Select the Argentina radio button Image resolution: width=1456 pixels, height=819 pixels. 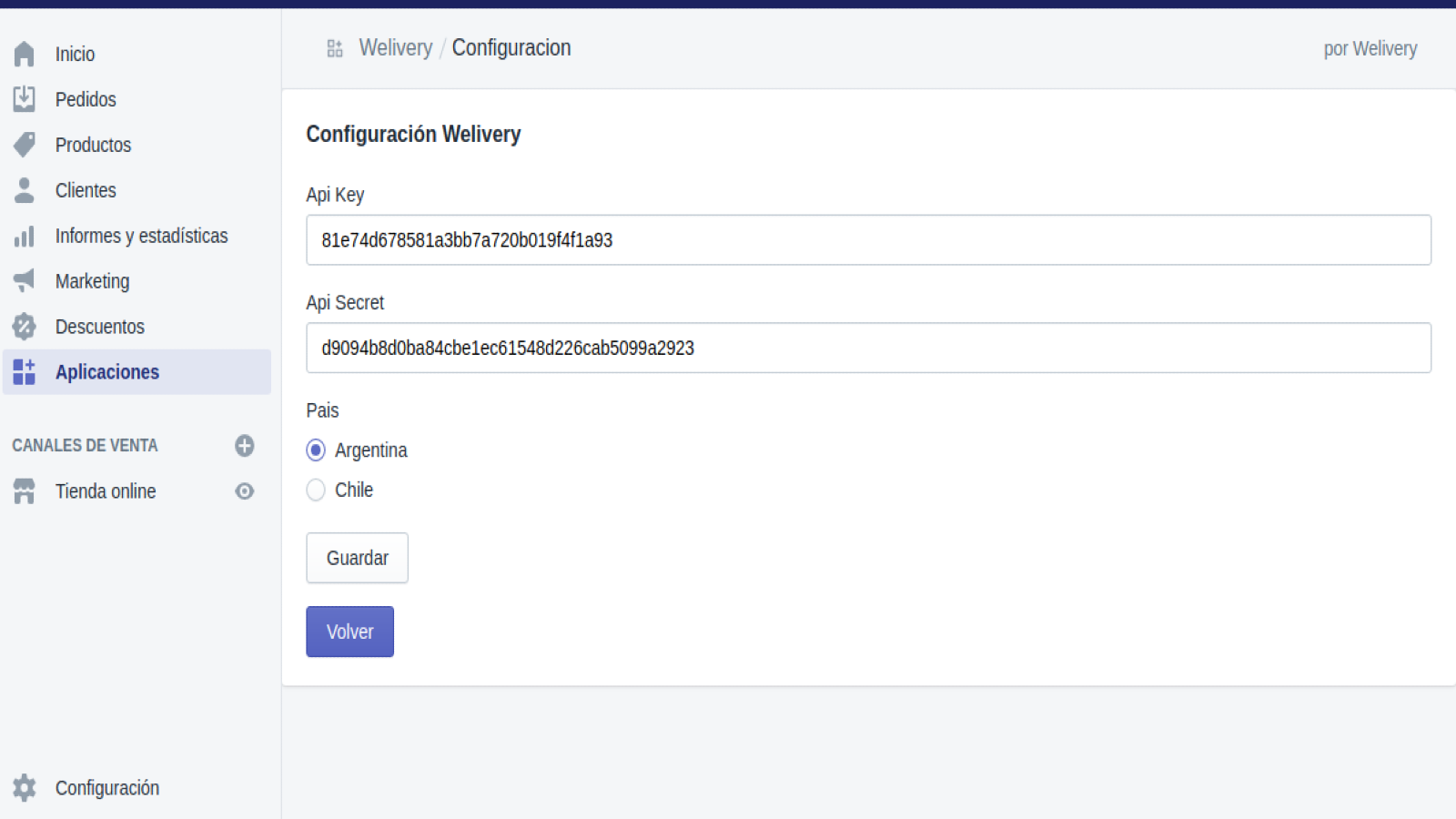click(316, 450)
